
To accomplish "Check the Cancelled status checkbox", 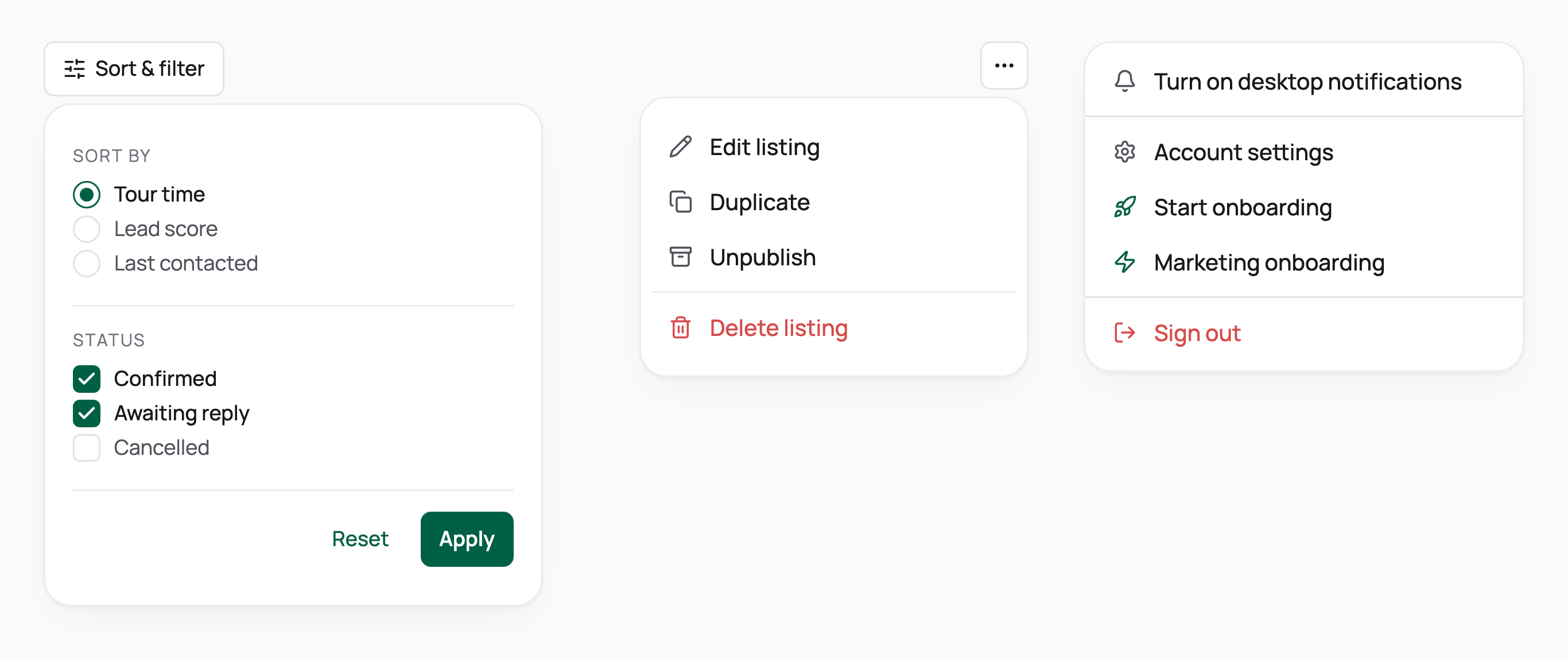I will [87, 448].
